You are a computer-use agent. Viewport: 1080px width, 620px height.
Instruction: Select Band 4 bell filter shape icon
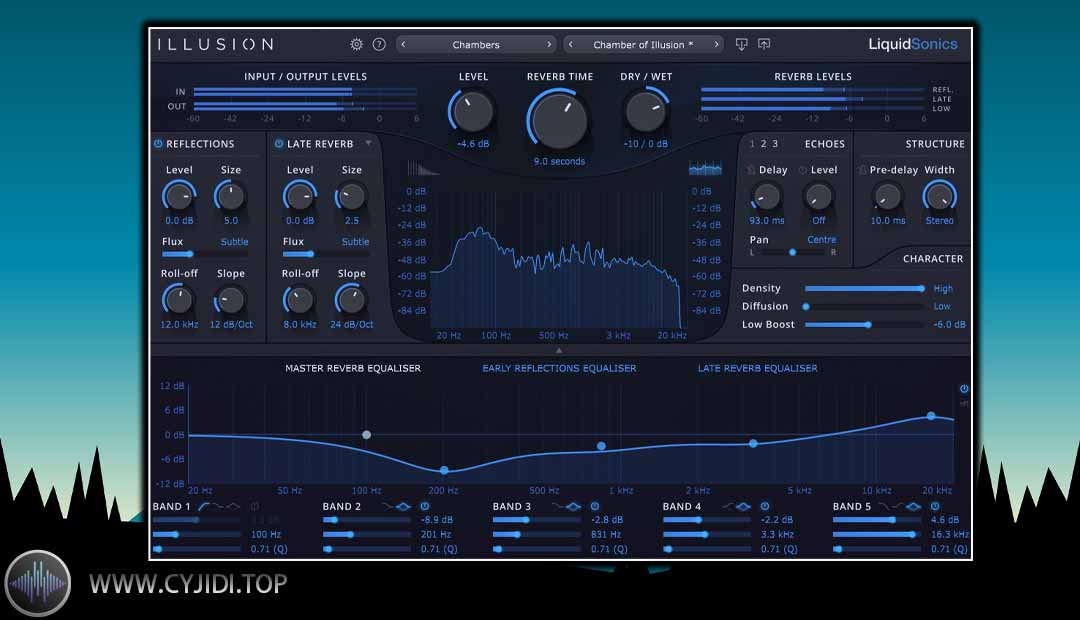click(742, 506)
